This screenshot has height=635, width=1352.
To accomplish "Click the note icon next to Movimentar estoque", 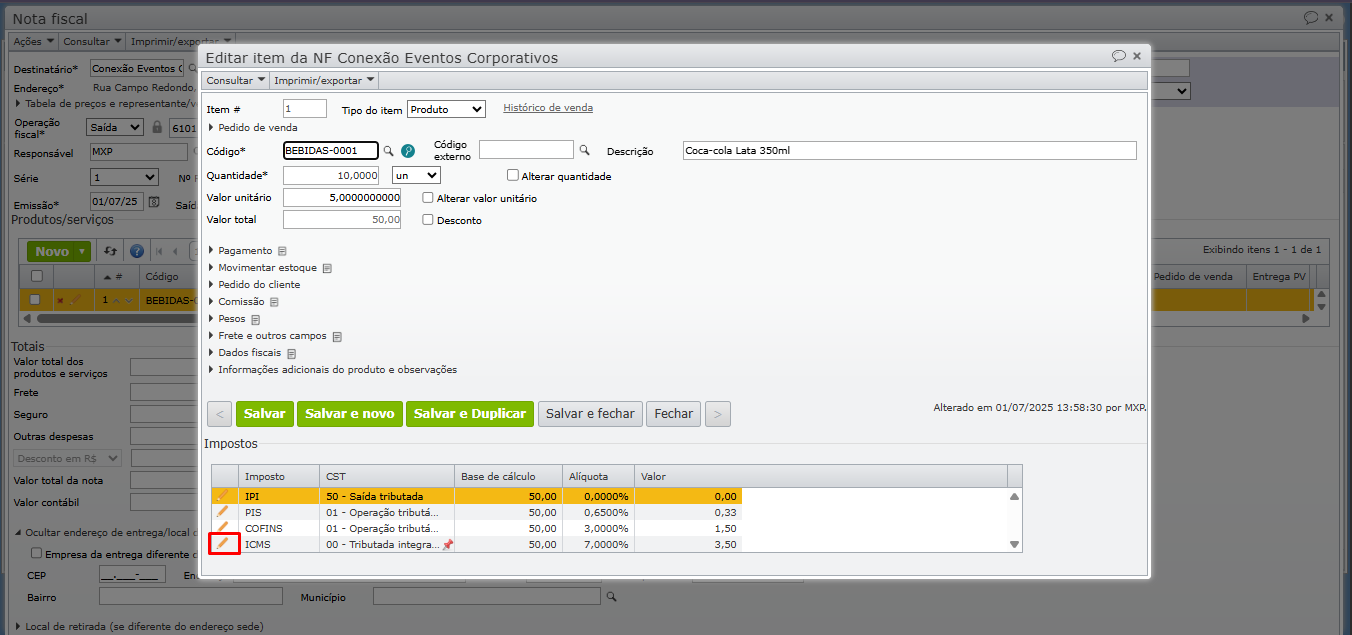I will click(x=327, y=268).
